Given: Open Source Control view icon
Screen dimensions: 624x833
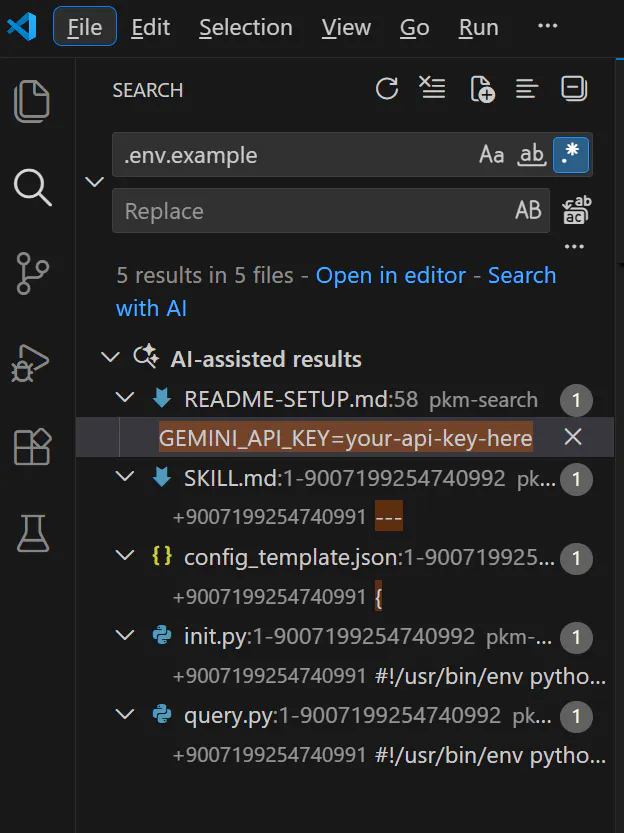Looking at the screenshot, I should [32, 273].
